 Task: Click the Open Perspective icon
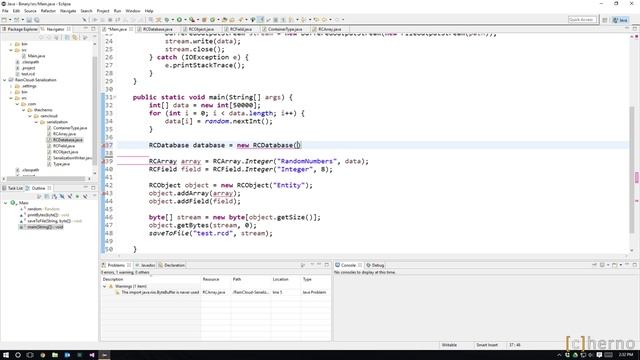click(x=605, y=20)
